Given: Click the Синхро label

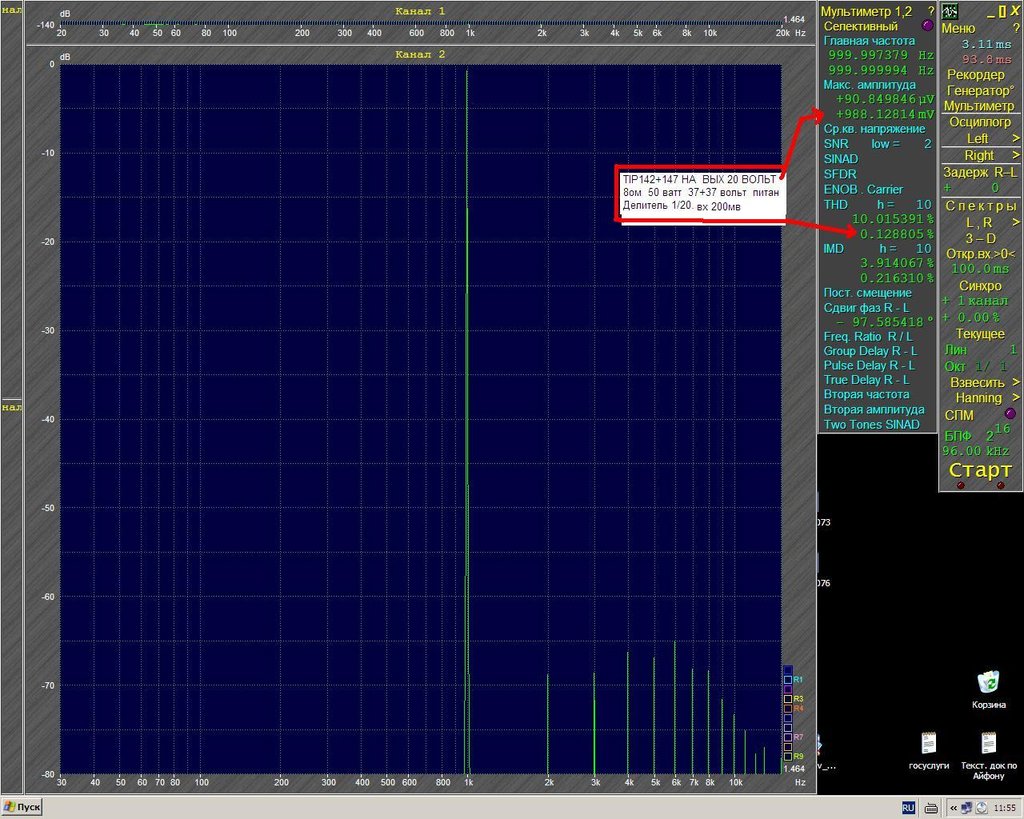Looking at the screenshot, I should click(980, 286).
